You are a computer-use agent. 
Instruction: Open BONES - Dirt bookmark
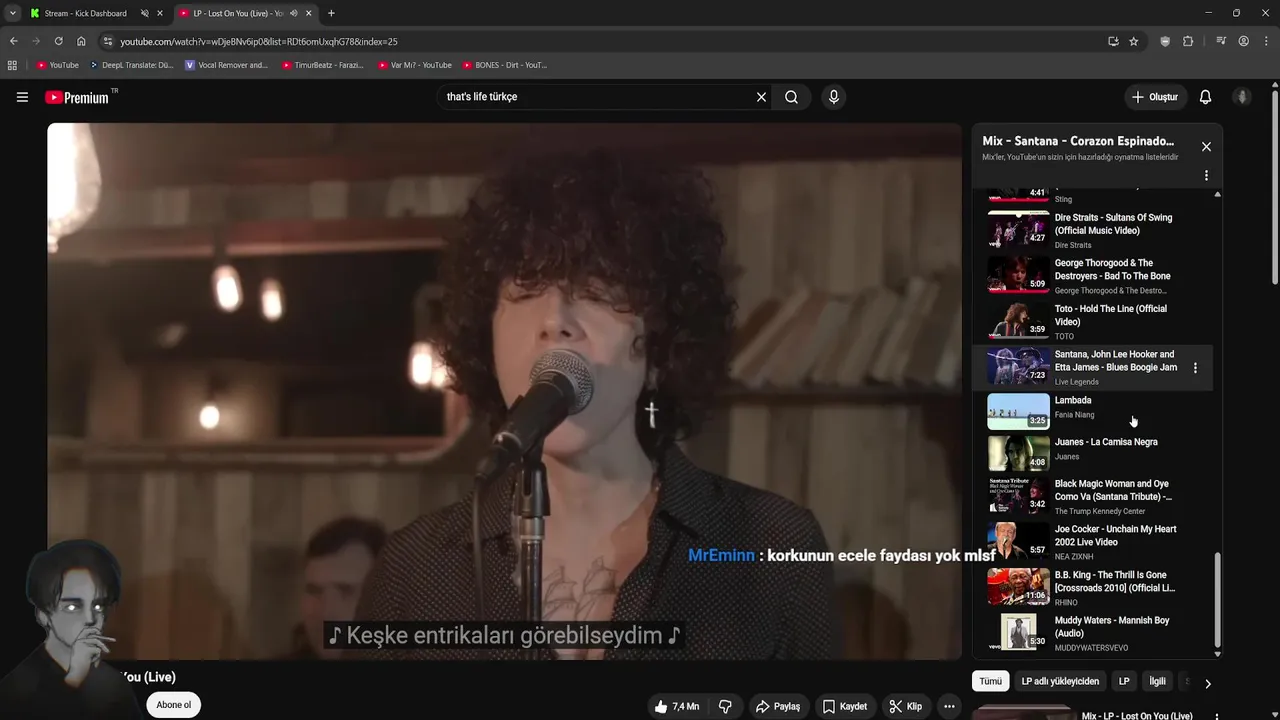click(505, 65)
